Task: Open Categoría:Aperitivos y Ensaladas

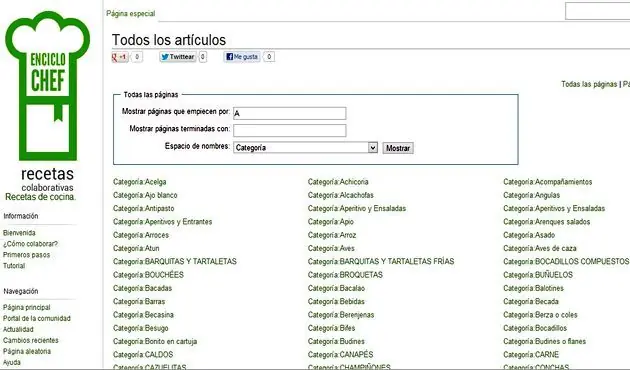Action: (554, 209)
